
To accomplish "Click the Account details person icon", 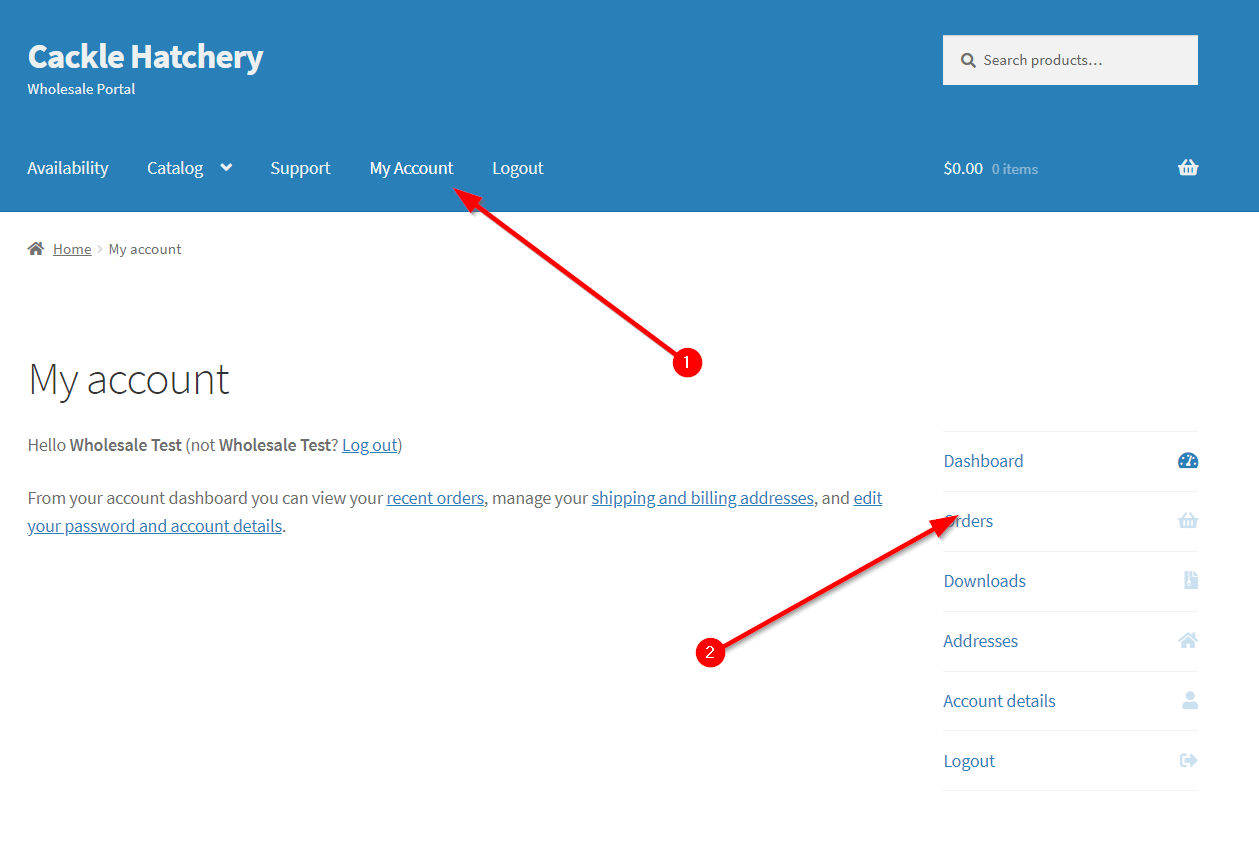I will tap(1190, 701).
